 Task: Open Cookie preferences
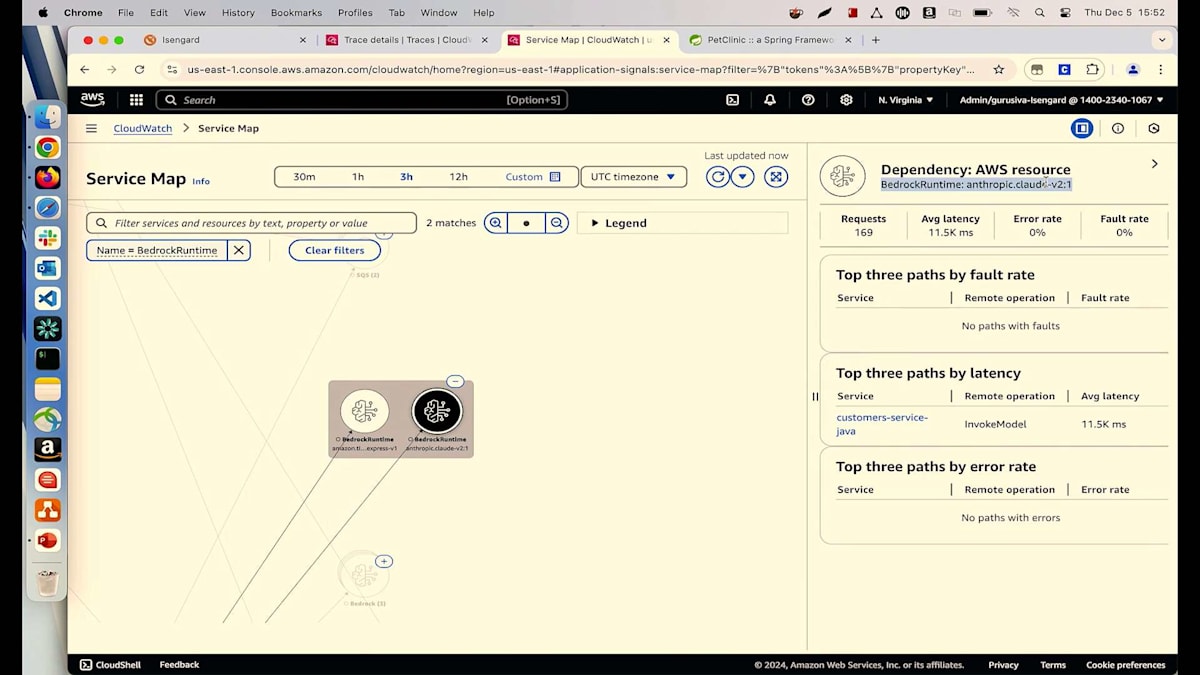click(1126, 664)
